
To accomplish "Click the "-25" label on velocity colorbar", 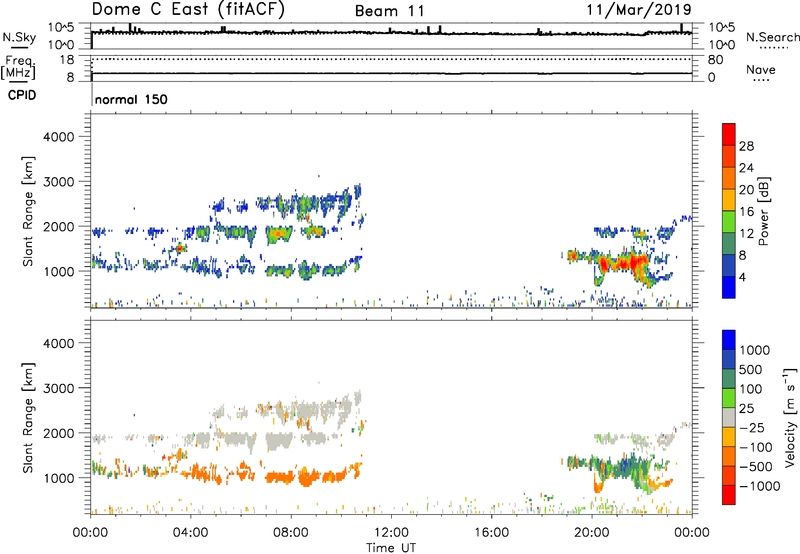I will click(753, 428).
